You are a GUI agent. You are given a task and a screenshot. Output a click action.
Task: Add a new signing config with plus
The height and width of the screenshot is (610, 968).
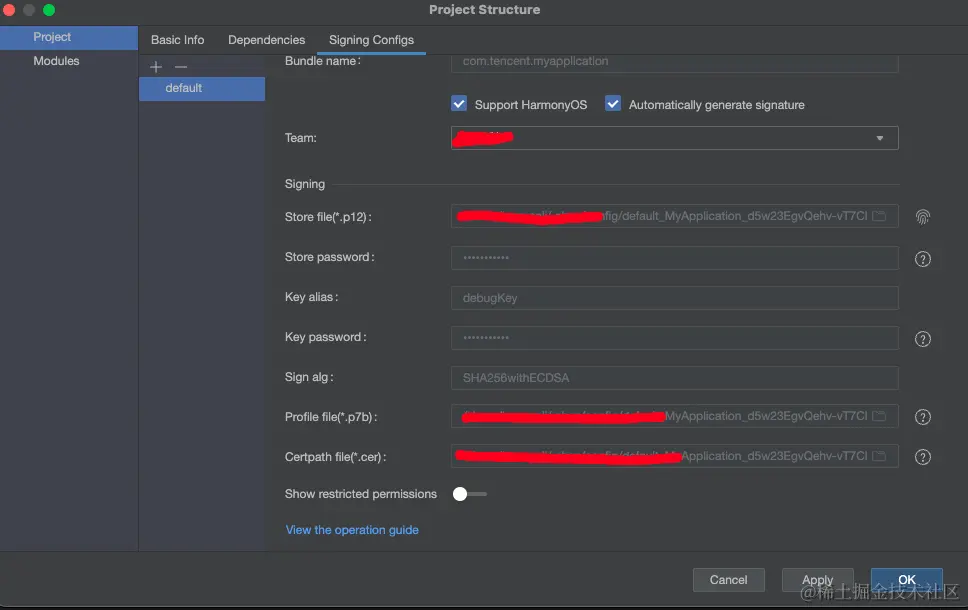coord(156,67)
